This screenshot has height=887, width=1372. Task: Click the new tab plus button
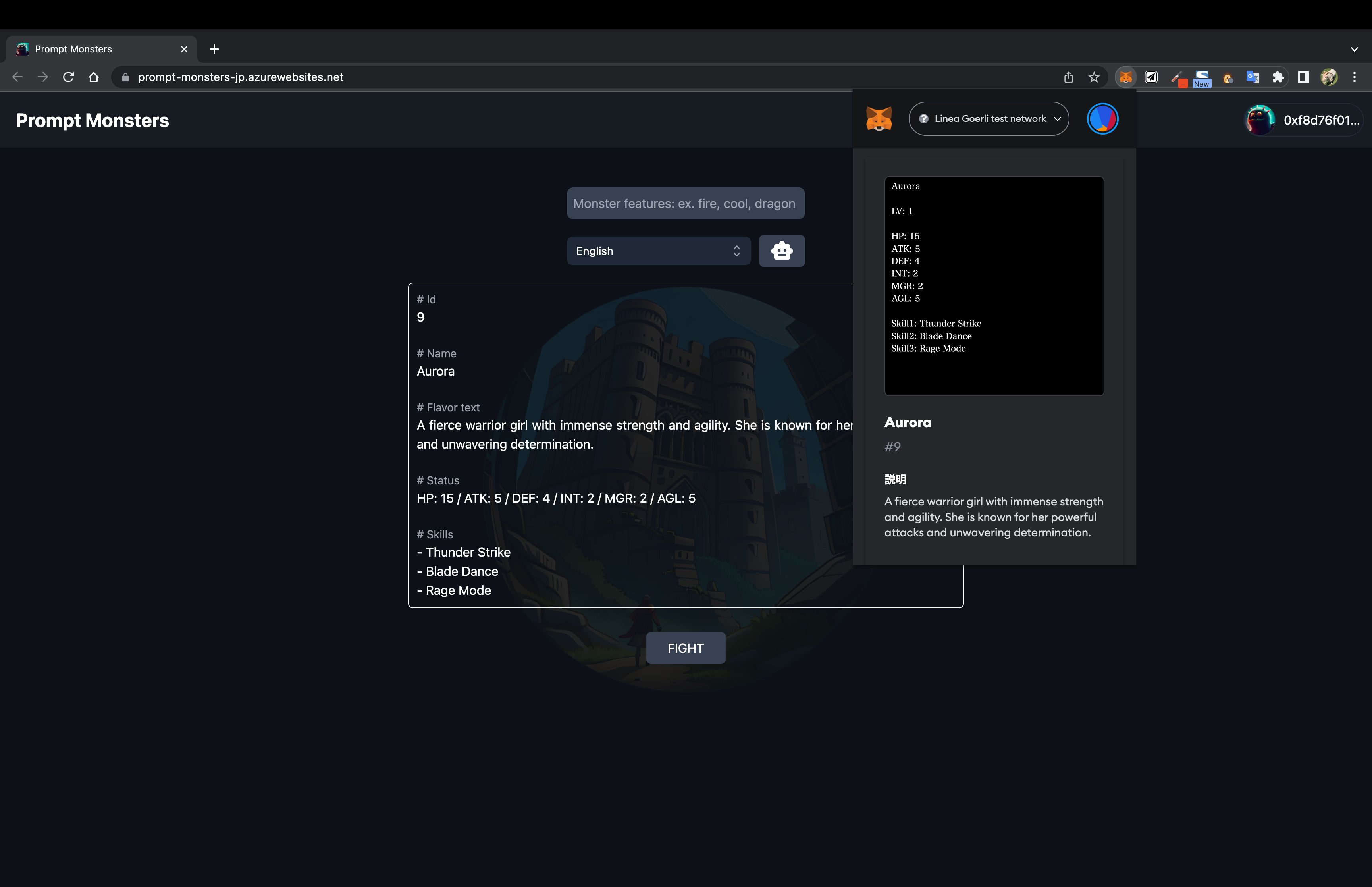tap(213, 49)
